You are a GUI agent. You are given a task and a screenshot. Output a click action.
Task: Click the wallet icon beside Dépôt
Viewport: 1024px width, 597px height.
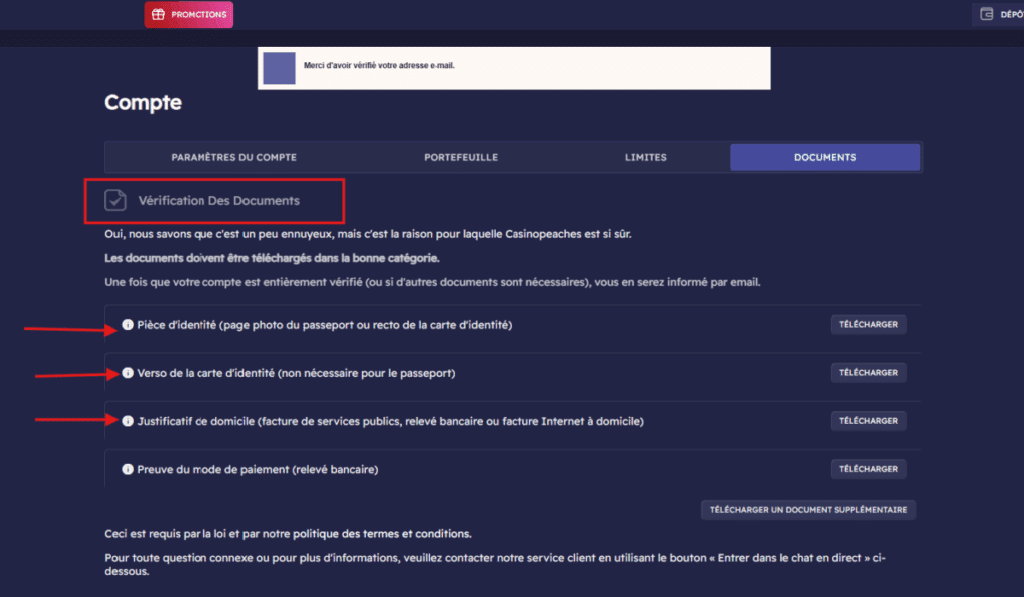[987, 14]
